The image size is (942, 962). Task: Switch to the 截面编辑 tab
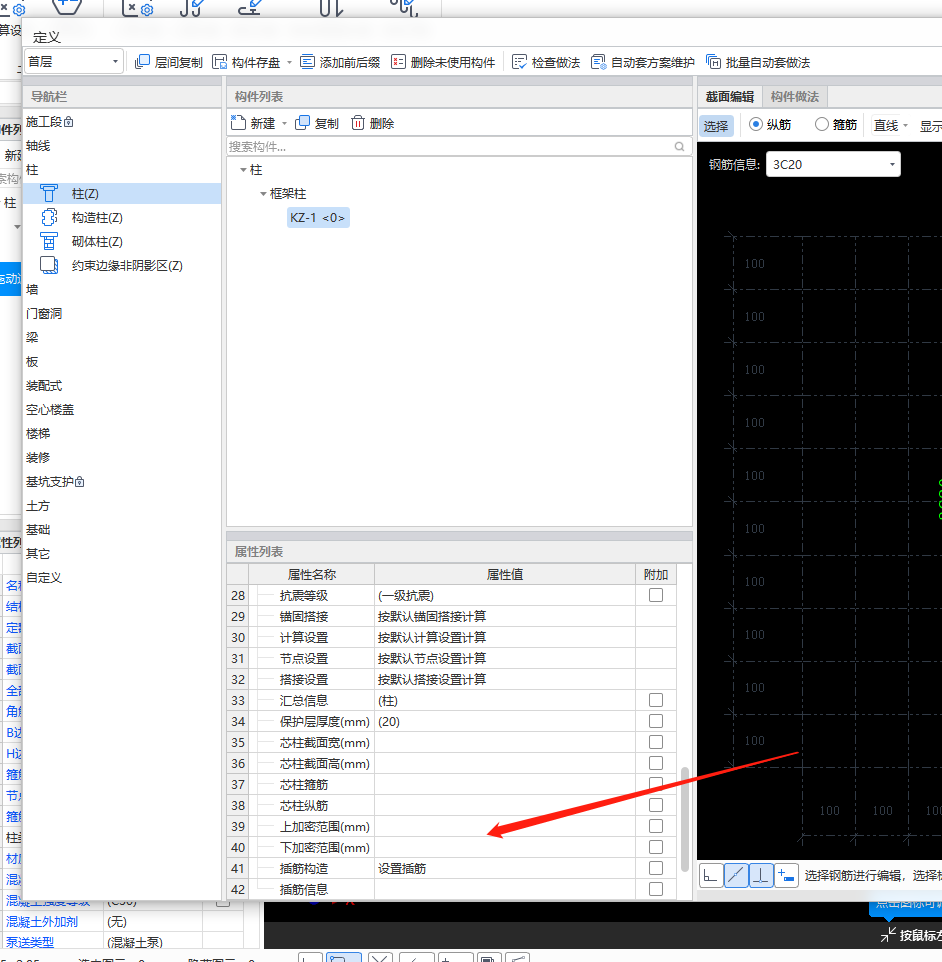730,96
